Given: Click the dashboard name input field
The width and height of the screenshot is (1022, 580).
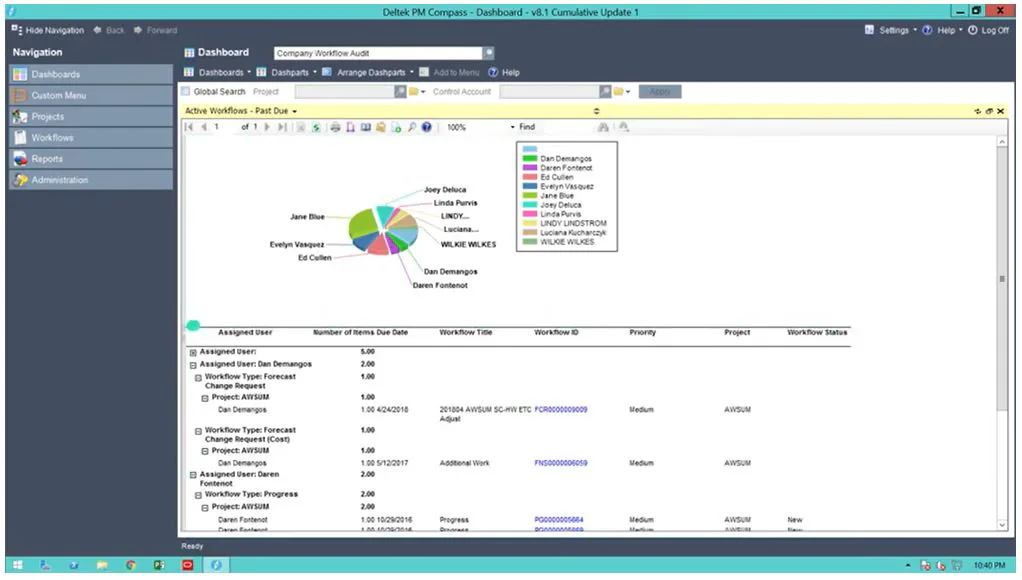Looking at the screenshot, I should pyautogui.click(x=378, y=53).
